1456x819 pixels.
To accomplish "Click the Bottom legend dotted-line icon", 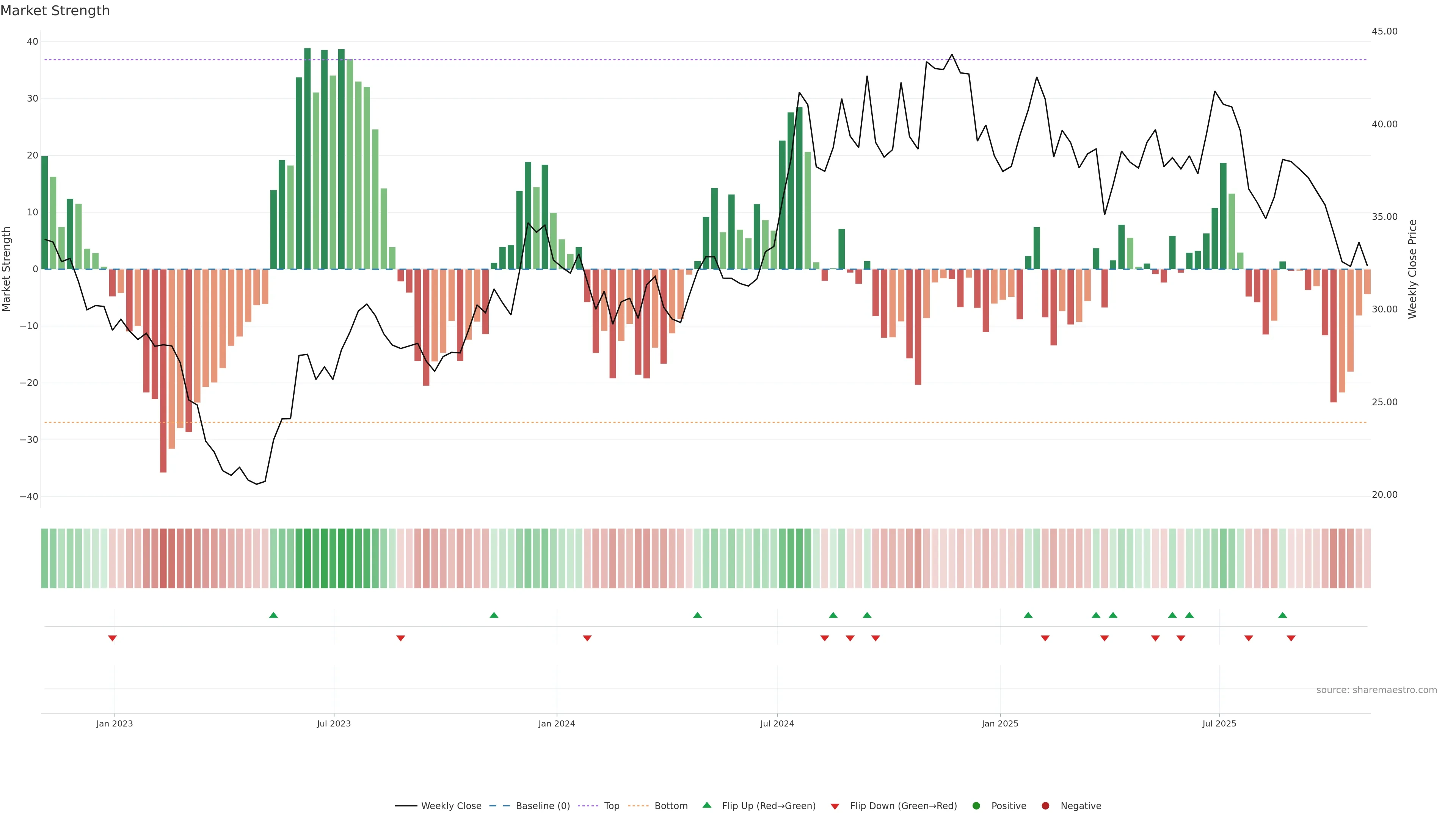I will (638, 805).
